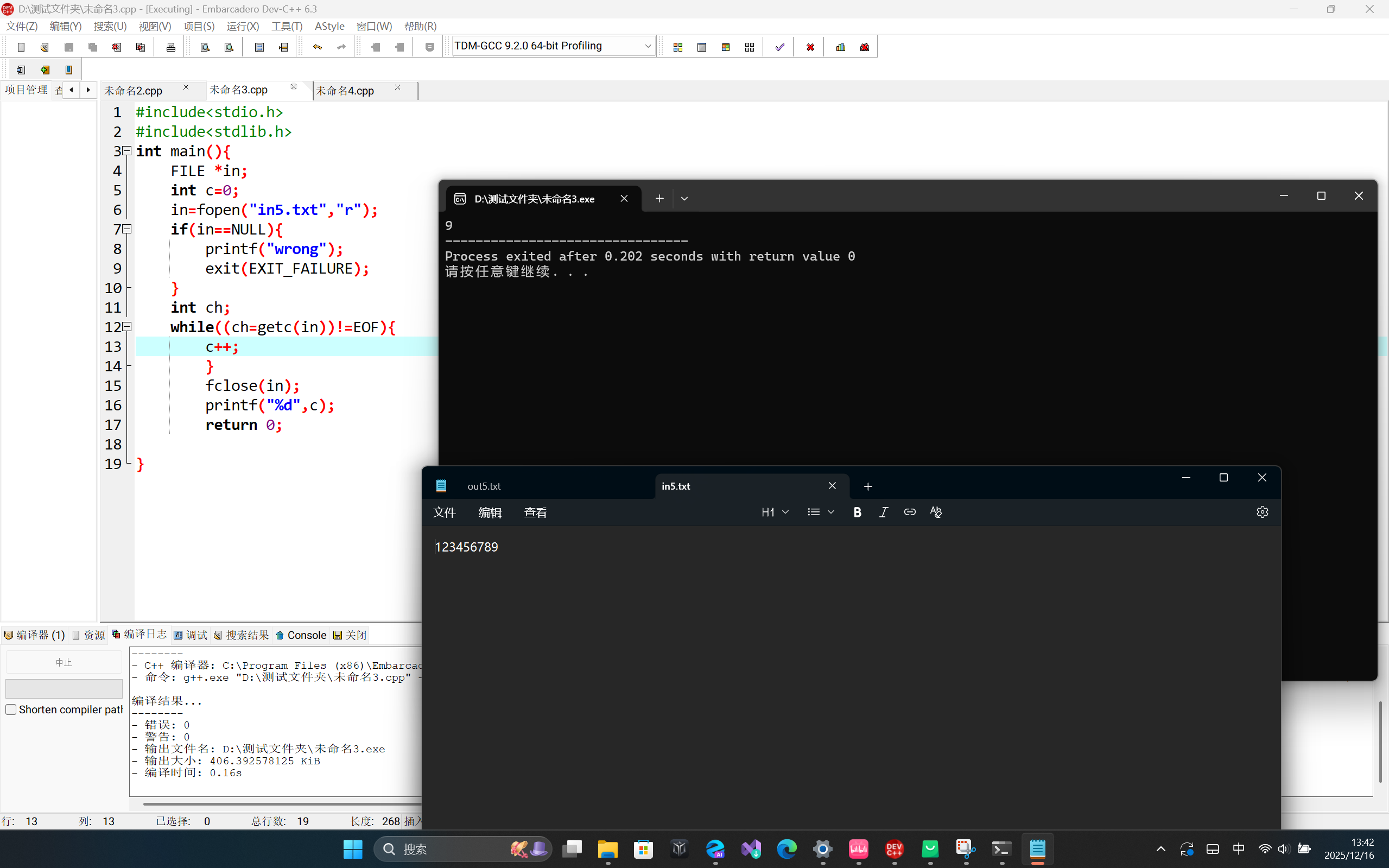Open the TDM-GCC compiler selection dropdown
The height and width of the screenshot is (868, 1389).
648,46
